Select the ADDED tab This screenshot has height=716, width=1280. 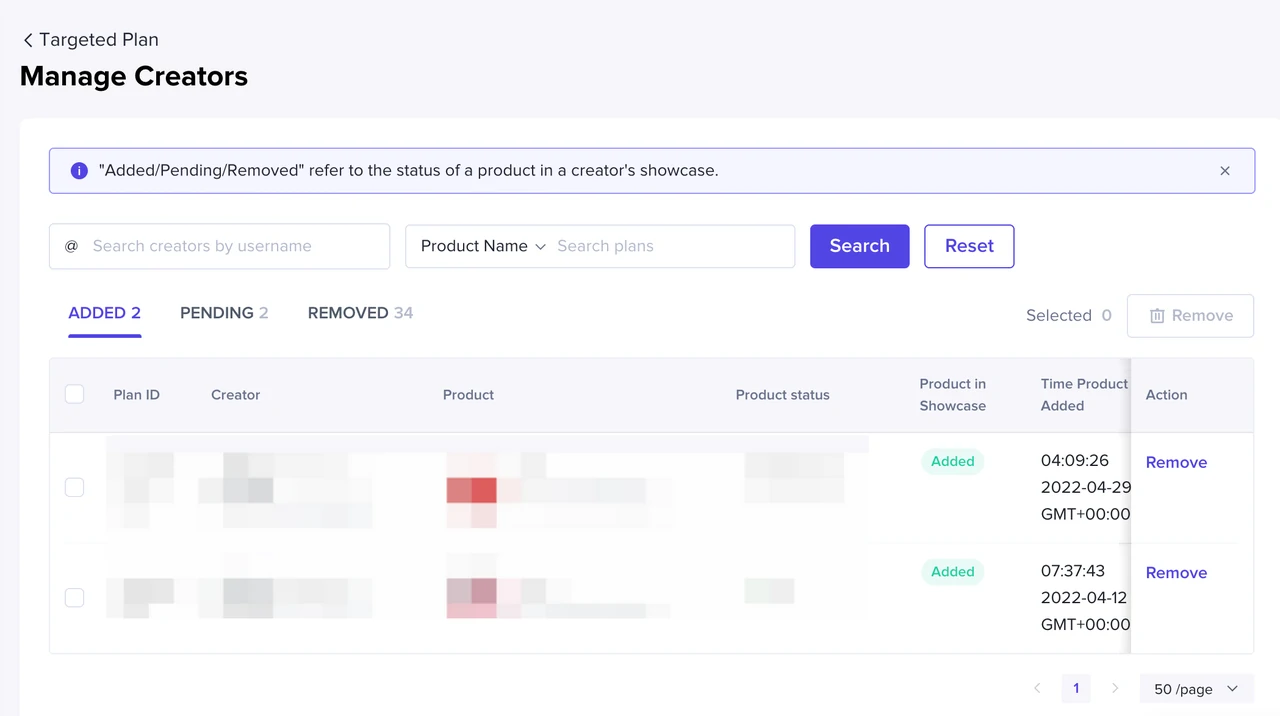104,313
